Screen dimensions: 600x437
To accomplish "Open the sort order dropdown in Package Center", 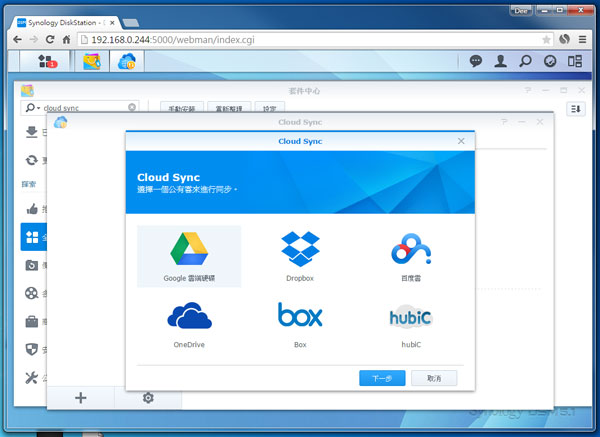I will [576, 108].
